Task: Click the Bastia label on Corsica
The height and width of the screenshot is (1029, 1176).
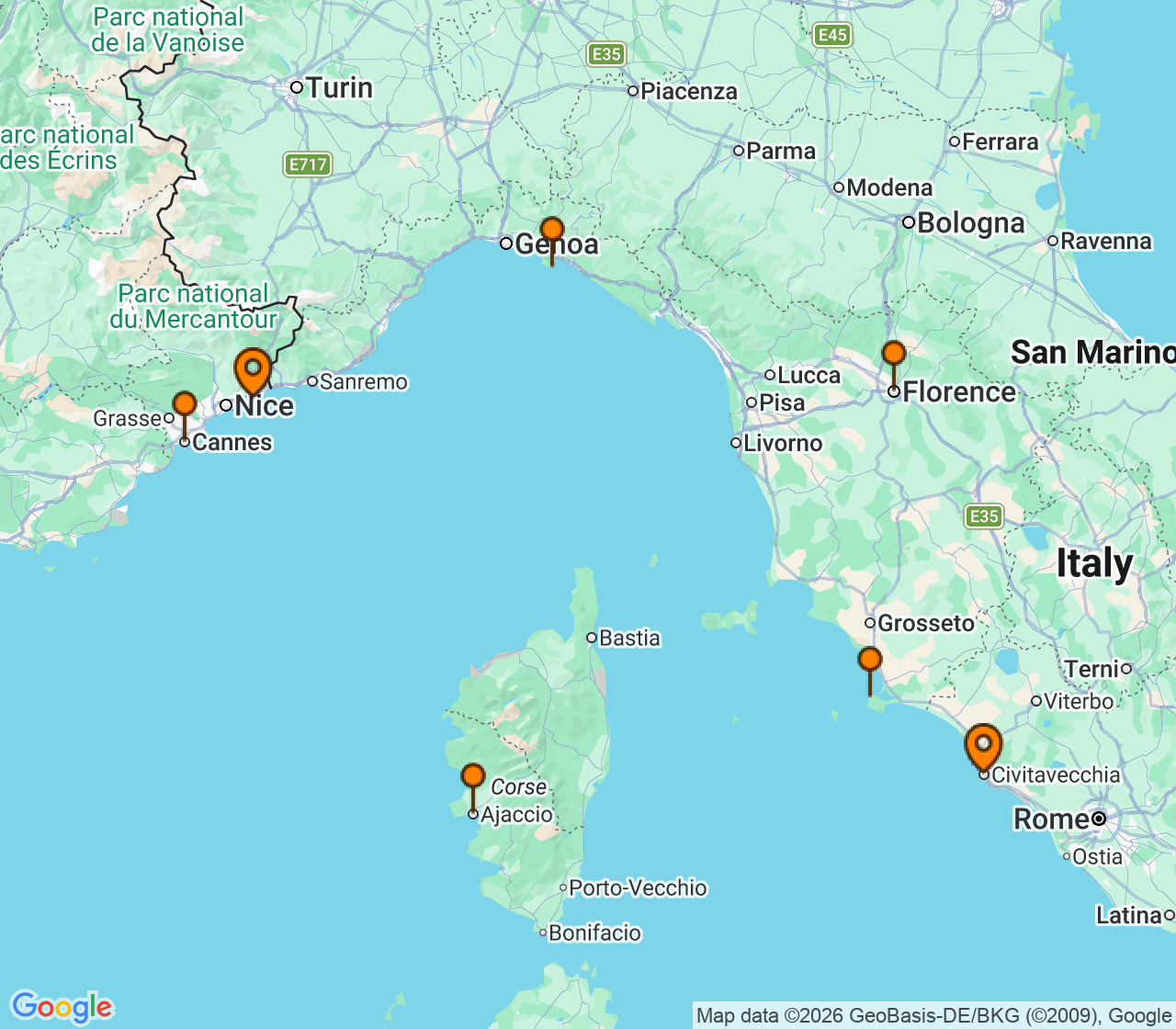Action: click(x=629, y=638)
